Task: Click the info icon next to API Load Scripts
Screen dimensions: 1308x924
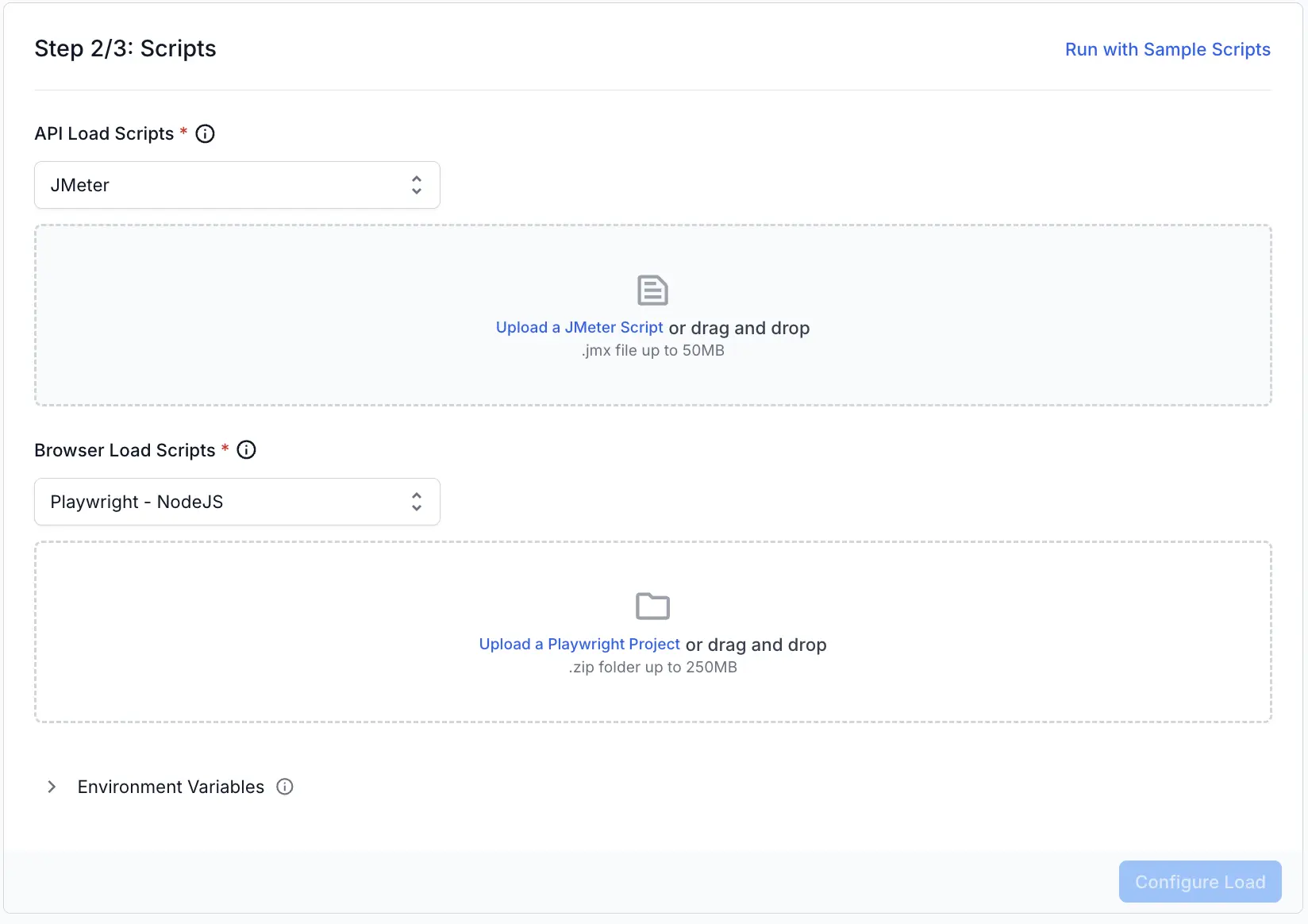Action: [205, 133]
